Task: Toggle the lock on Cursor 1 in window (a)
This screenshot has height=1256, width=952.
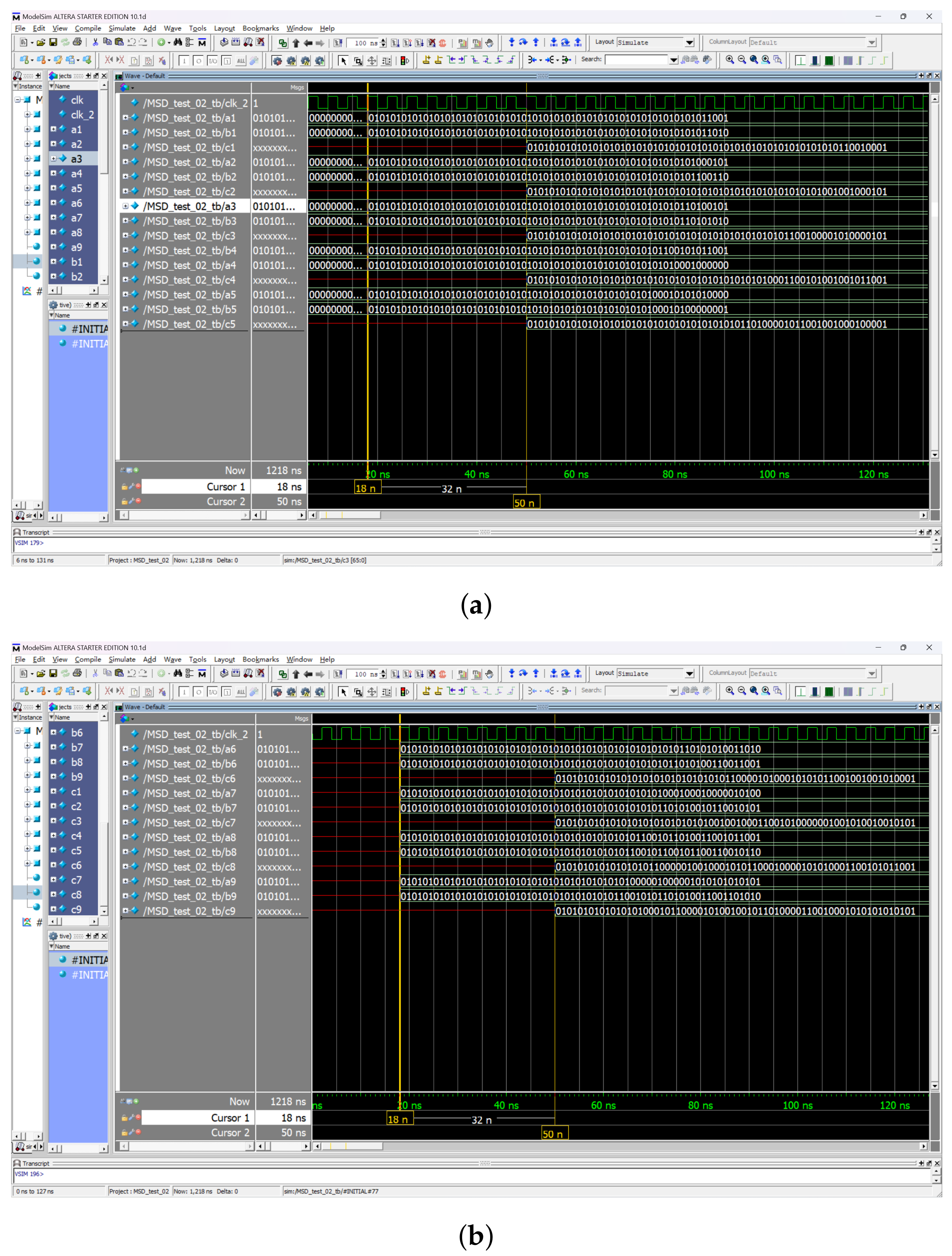Action: 124,487
